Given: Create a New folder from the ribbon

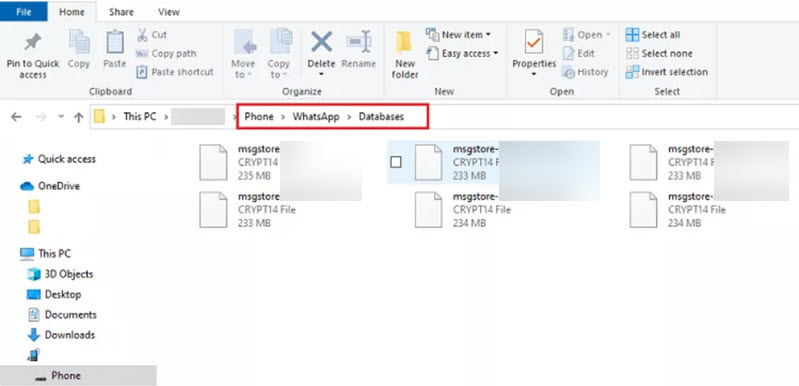Looking at the screenshot, I should [405, 54].
